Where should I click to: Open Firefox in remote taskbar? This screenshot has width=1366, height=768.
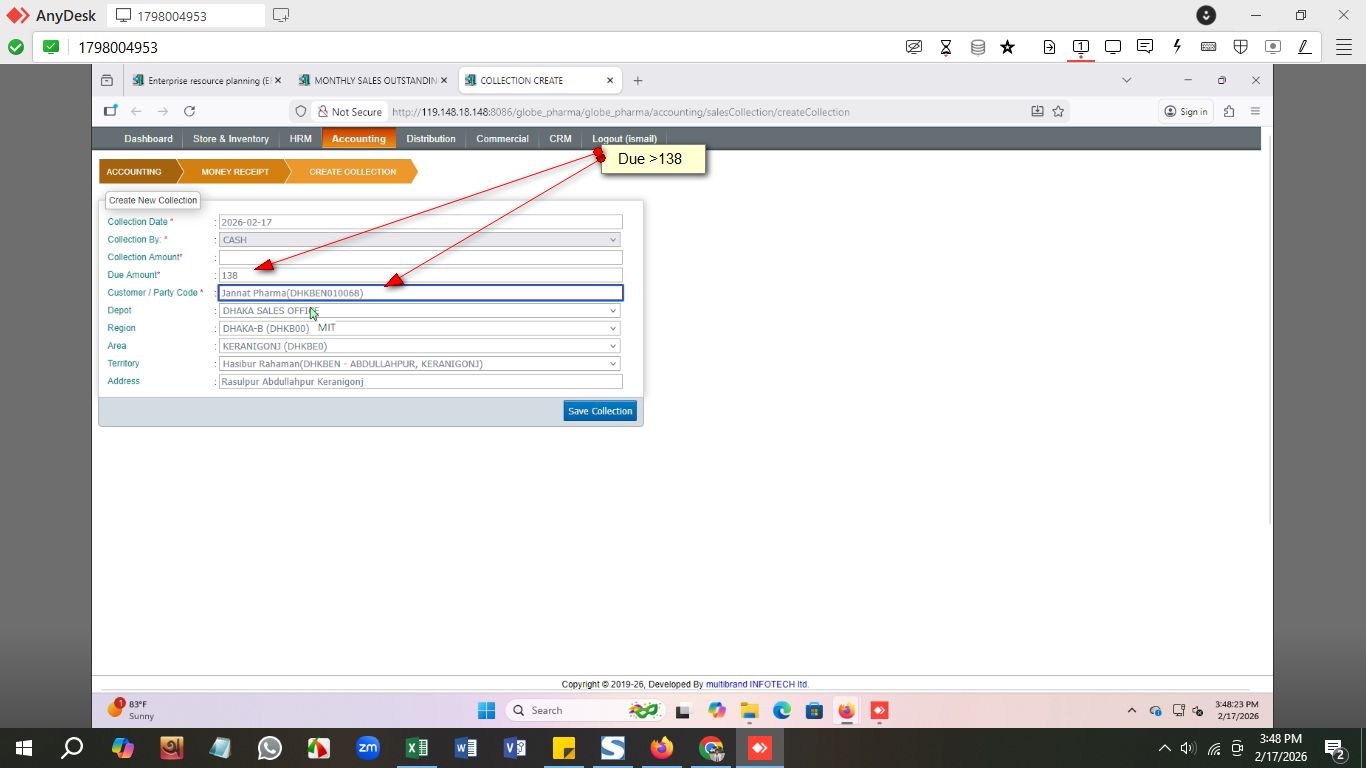click(x=846, y=710)
